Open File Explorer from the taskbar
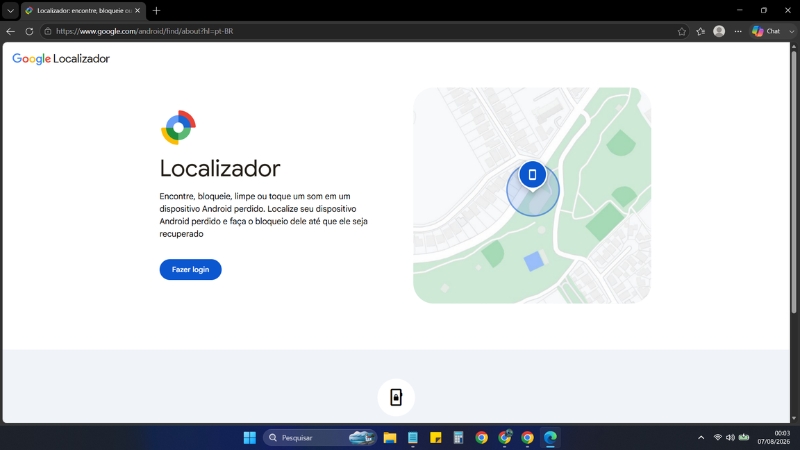The image size is (800, 450). click(390, 438)
